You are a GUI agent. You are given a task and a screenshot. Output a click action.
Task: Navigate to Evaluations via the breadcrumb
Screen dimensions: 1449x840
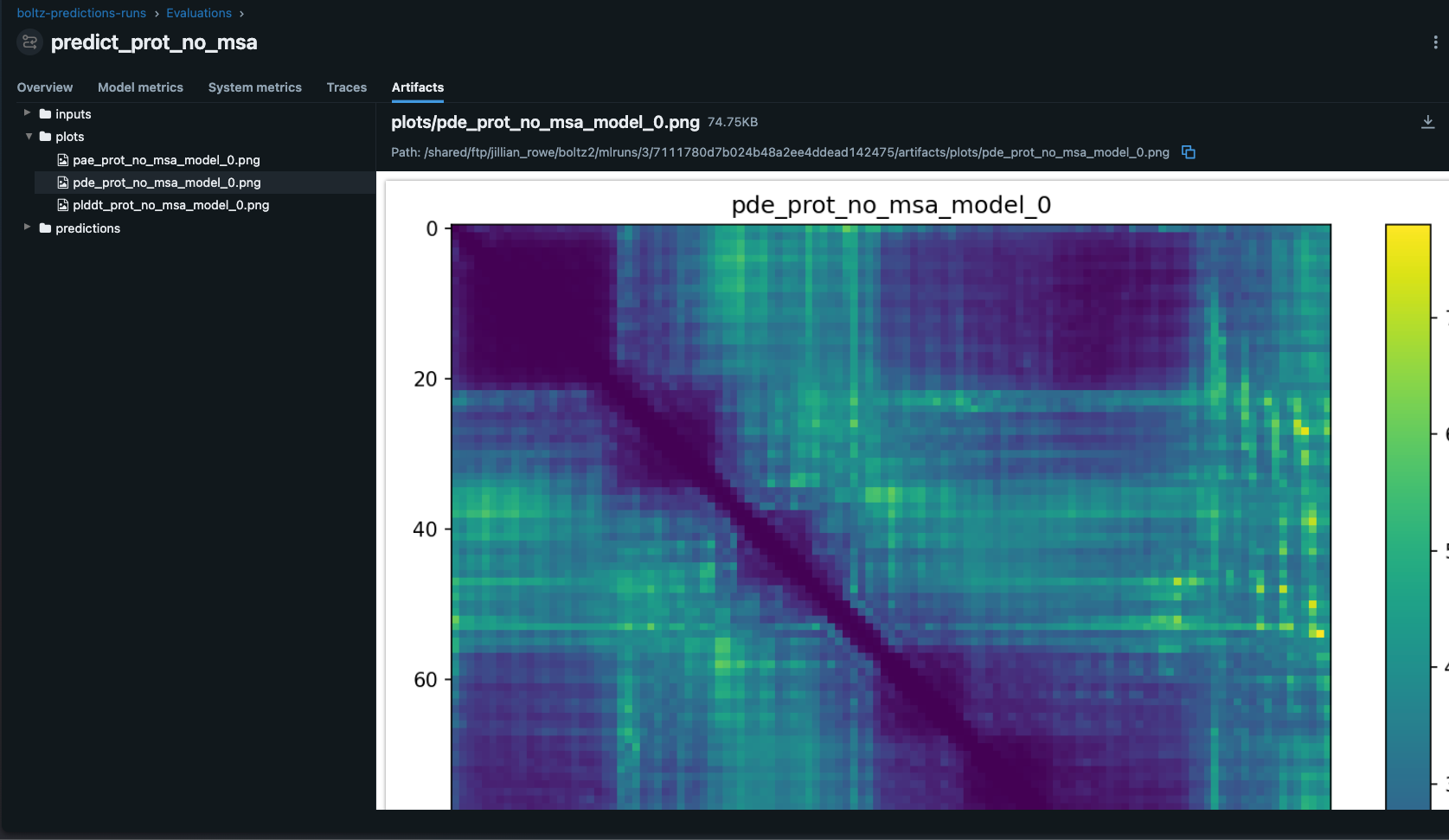(199, 12)
